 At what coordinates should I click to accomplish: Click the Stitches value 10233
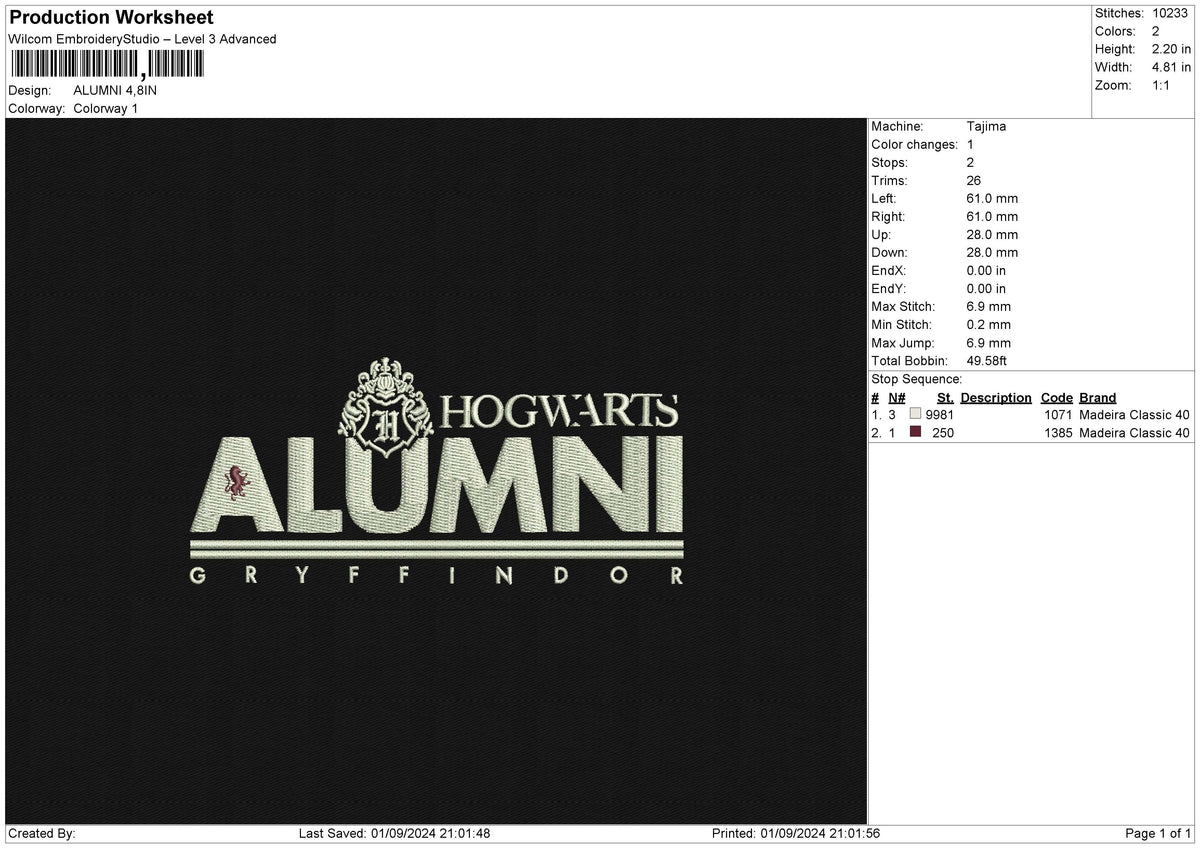tap(1170, 13)
